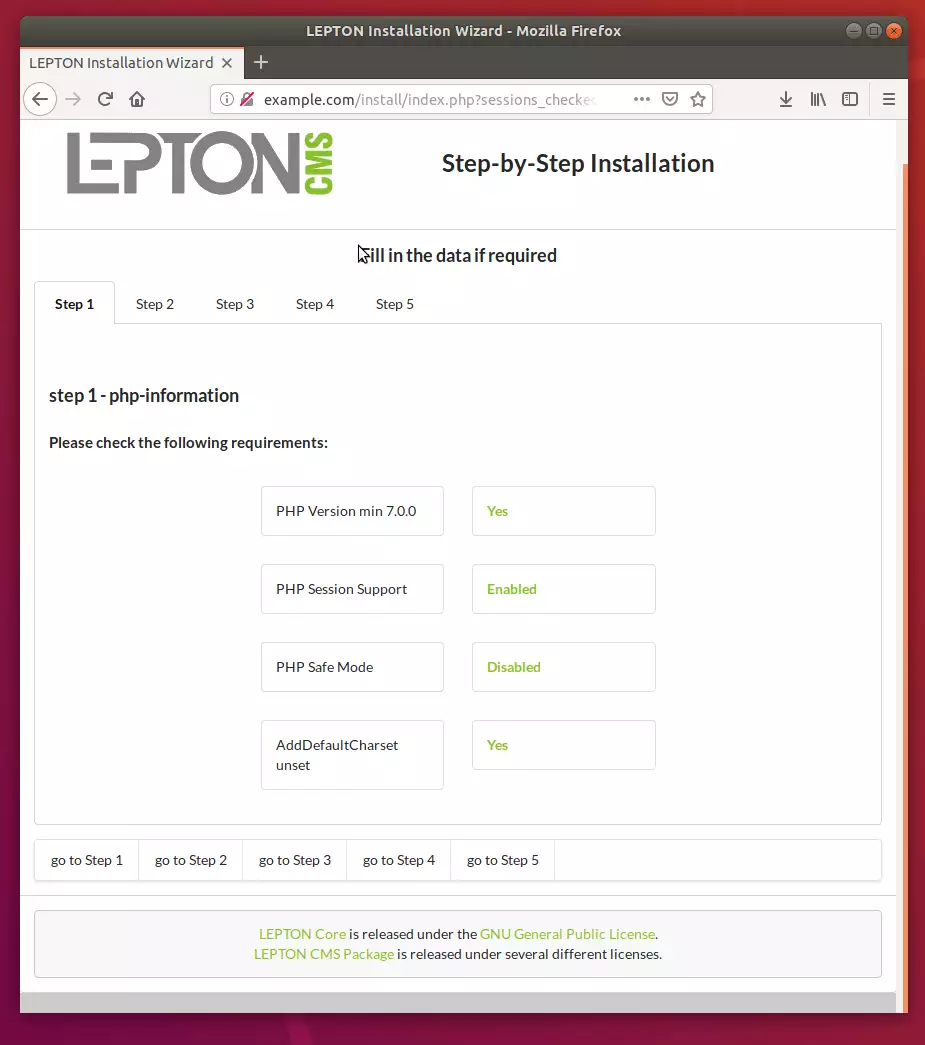Close the Firefox window
Viewport: 925px width, 1045px height.
coord(894,31)
